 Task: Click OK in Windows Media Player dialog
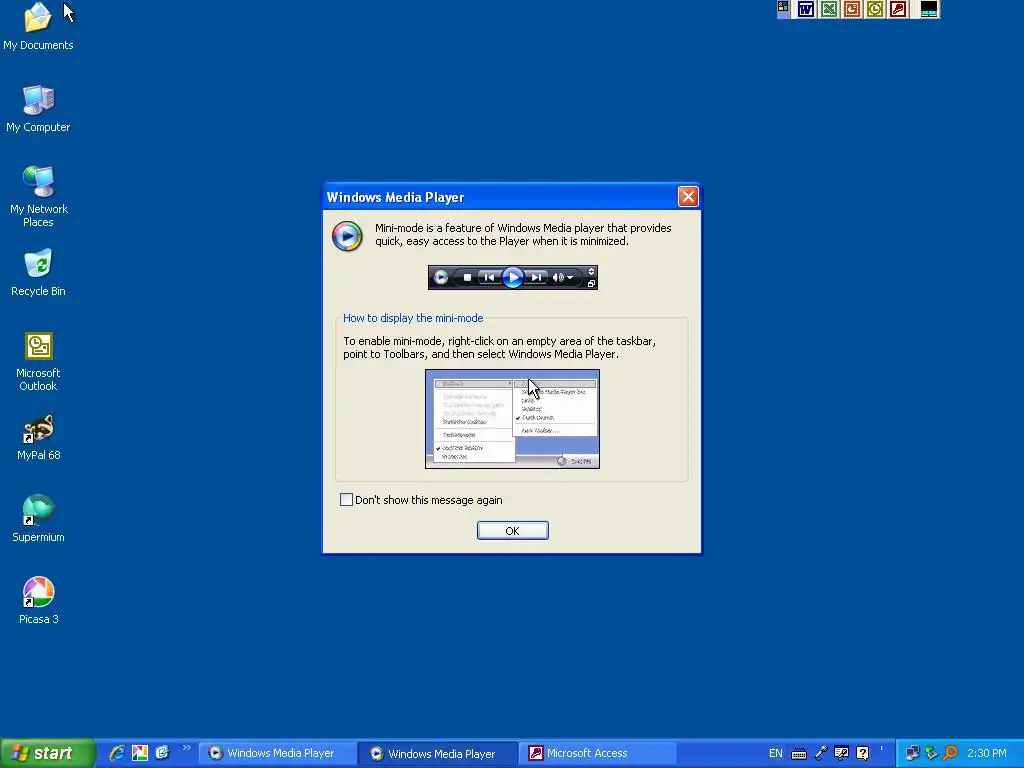pos(513,531)
